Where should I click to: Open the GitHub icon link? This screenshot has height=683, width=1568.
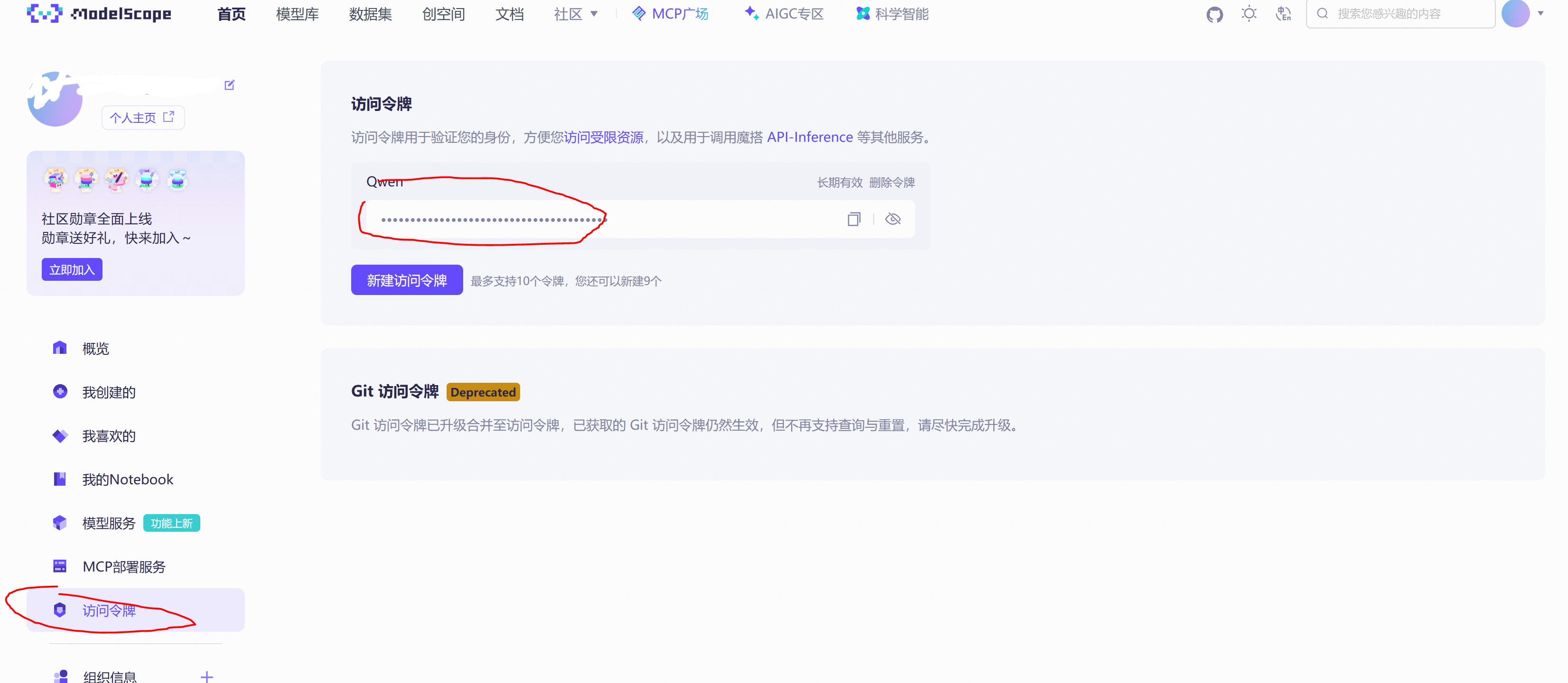click(1214, 14)
